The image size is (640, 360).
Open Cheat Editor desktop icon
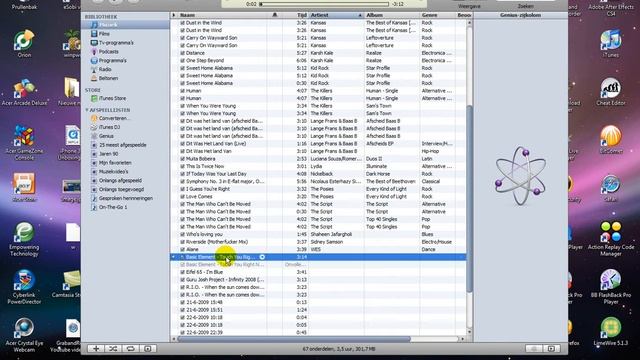click(611, 92)
